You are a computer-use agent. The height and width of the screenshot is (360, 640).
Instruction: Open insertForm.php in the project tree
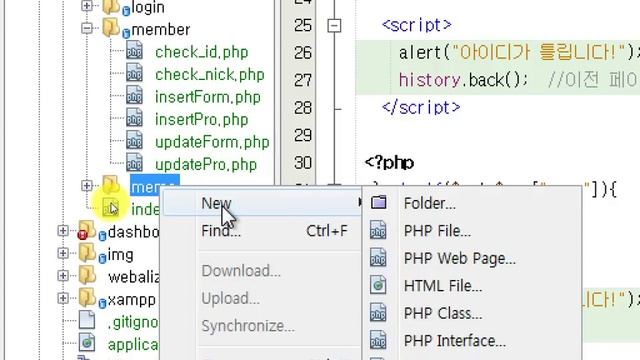(x=208, y=97)
